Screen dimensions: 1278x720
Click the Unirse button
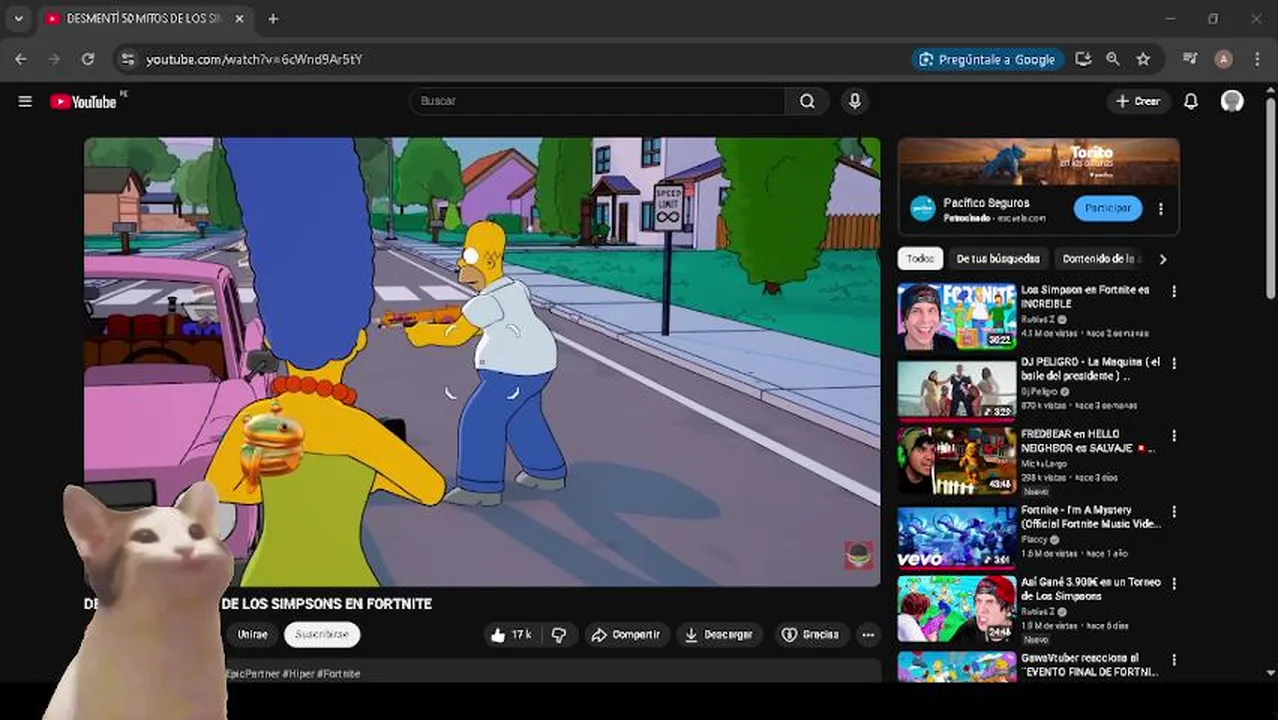point(252,635)
